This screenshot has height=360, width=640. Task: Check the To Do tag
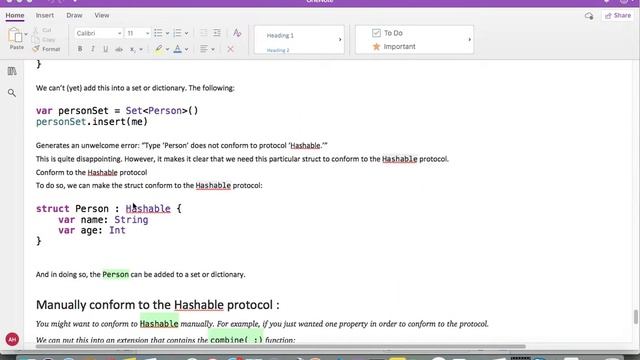point(387,33)
